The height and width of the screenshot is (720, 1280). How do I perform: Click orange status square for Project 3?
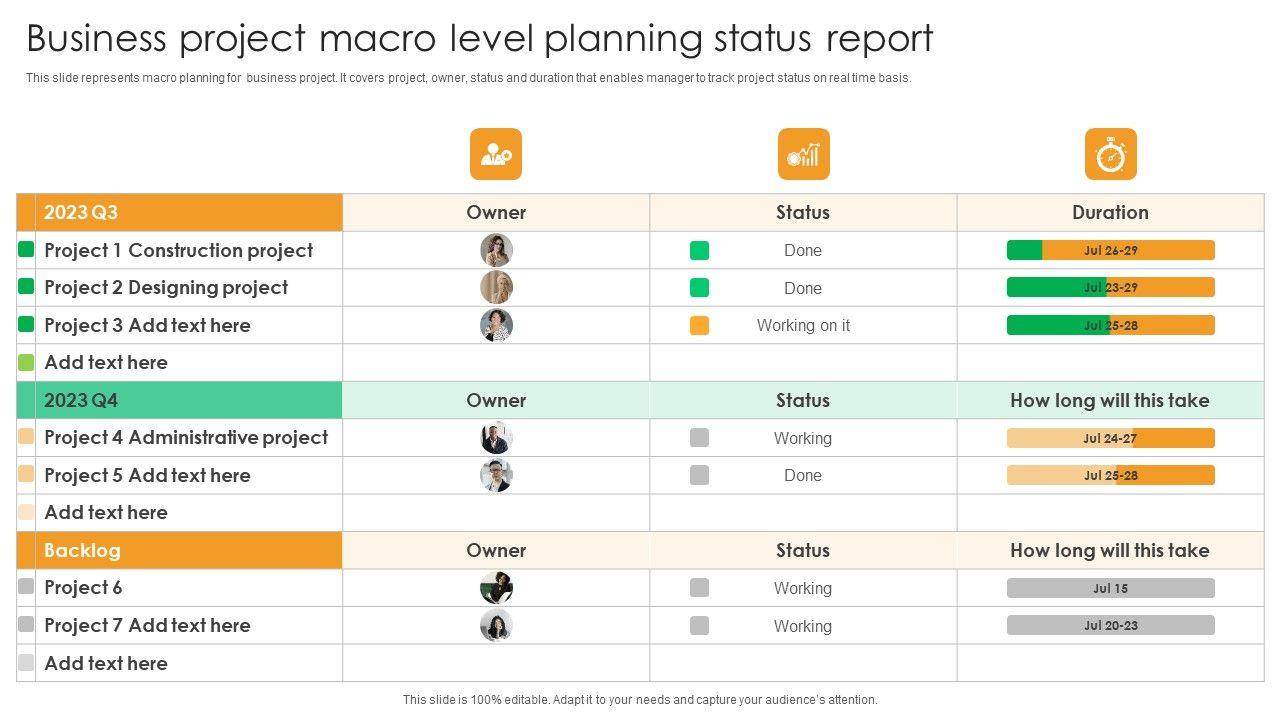click(699, 325)
